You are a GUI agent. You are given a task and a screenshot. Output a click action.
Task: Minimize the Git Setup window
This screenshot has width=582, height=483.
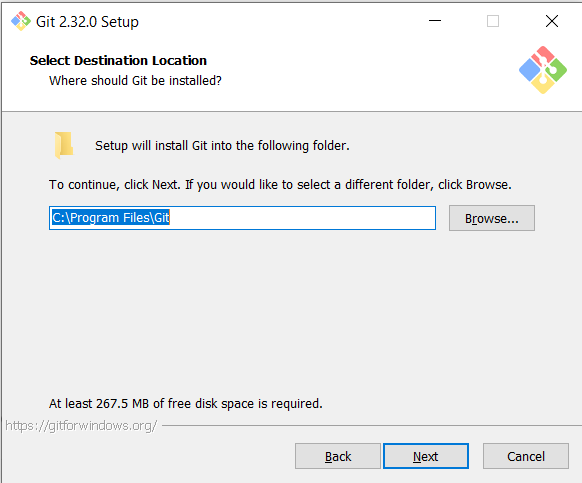pos(435,21)
